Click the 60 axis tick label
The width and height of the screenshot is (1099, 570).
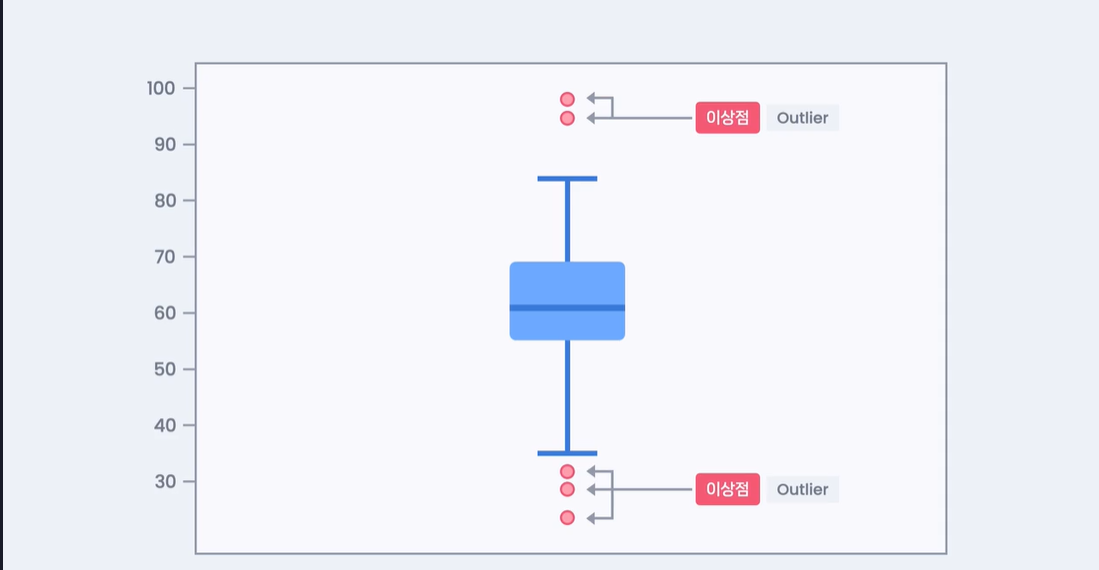[x=165, y=313]
